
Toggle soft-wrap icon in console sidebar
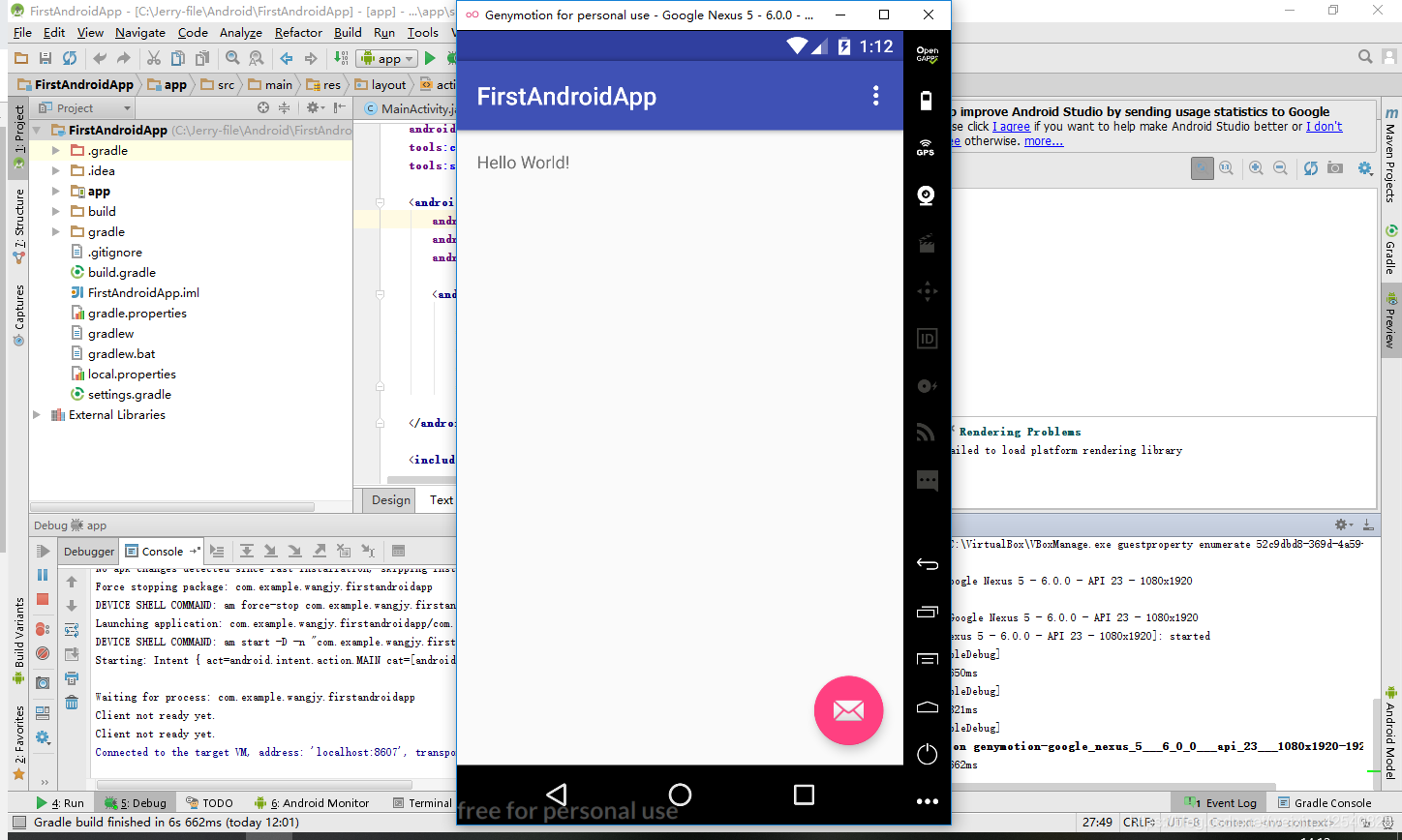[72, 630]
